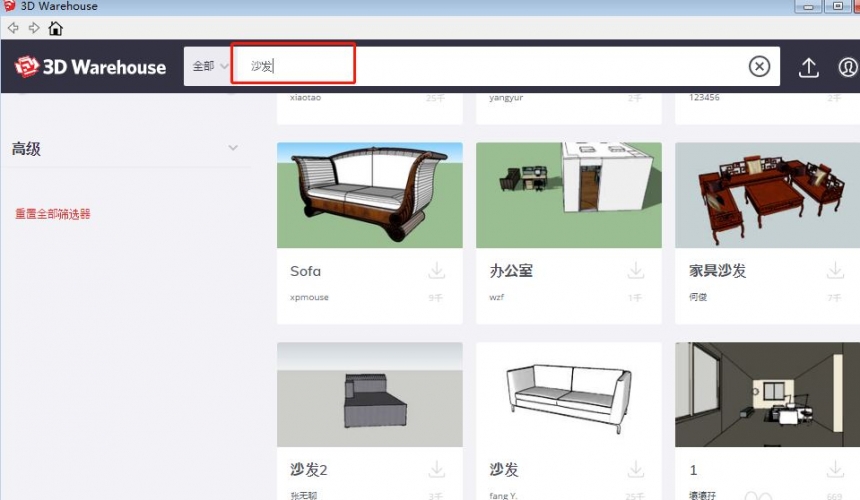Download the 办公室 model
Viewport: 860px width, 500px height.
pos(636,270)
